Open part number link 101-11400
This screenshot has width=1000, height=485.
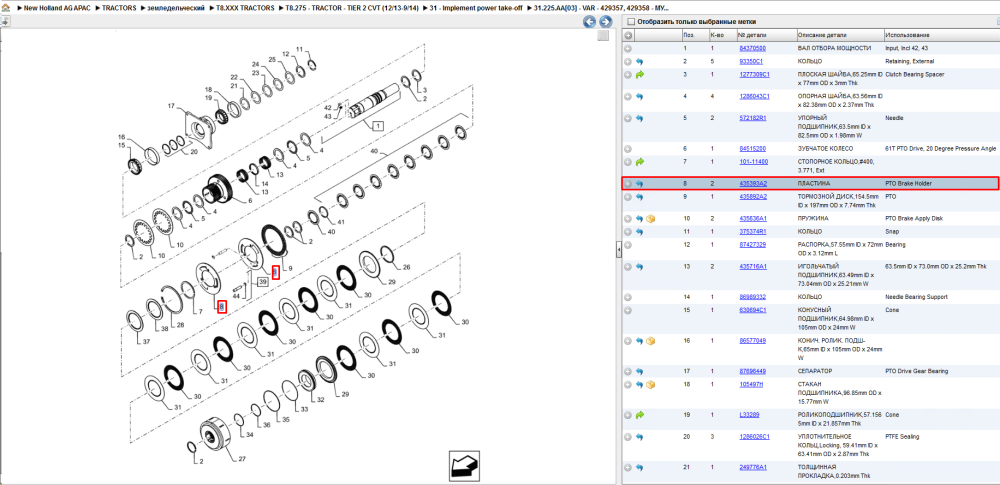(753, 162)
